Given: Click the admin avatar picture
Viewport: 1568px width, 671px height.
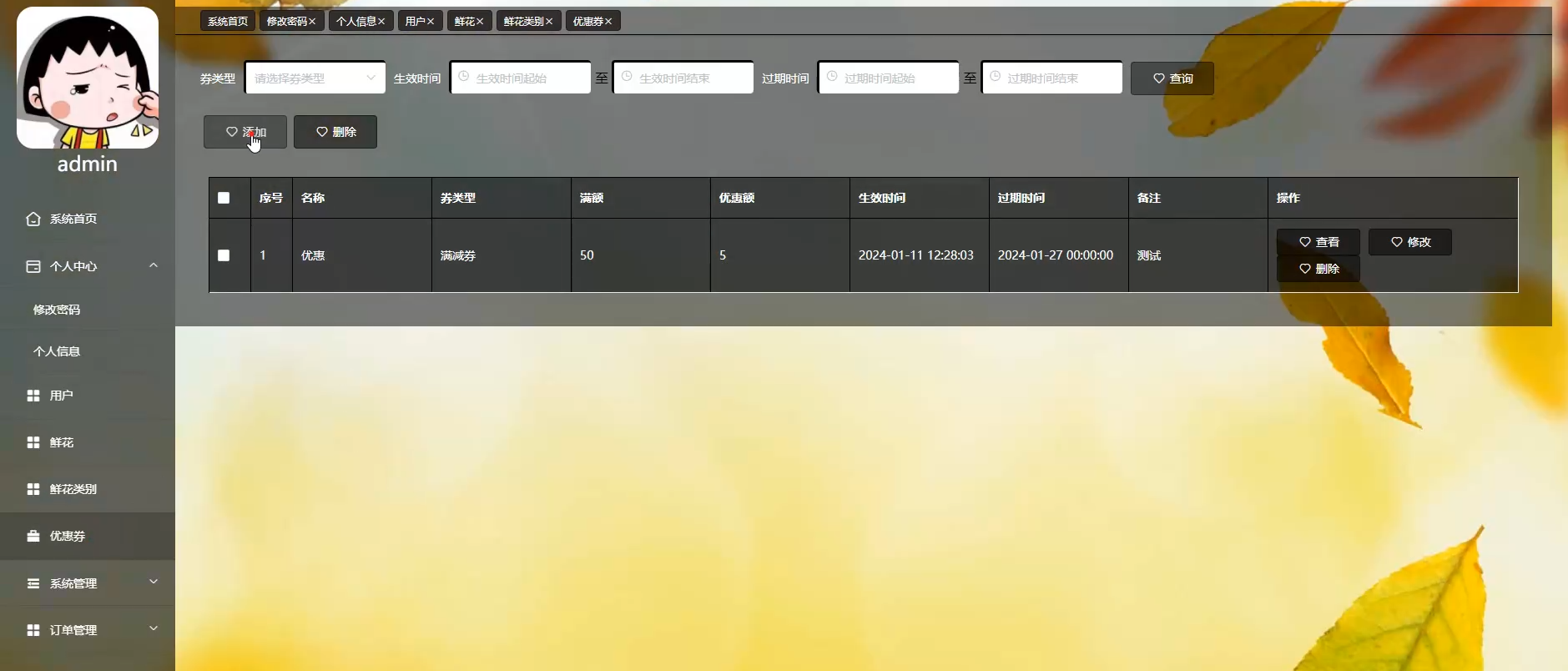Looking at the screenshot, I should (x=88, y=78).
